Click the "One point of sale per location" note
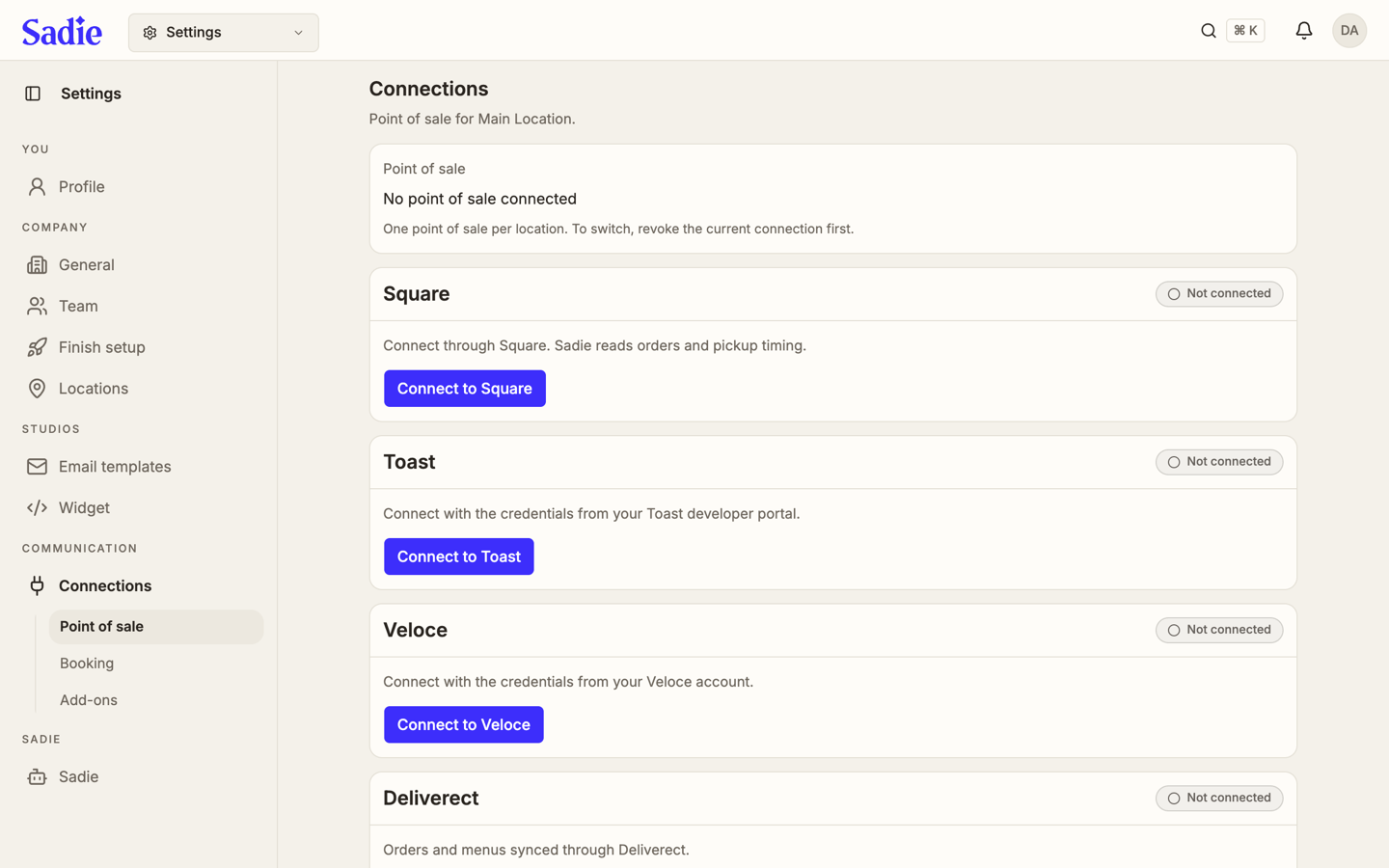This screenshot has width=1389, height=868. click(x=618, y=229)
